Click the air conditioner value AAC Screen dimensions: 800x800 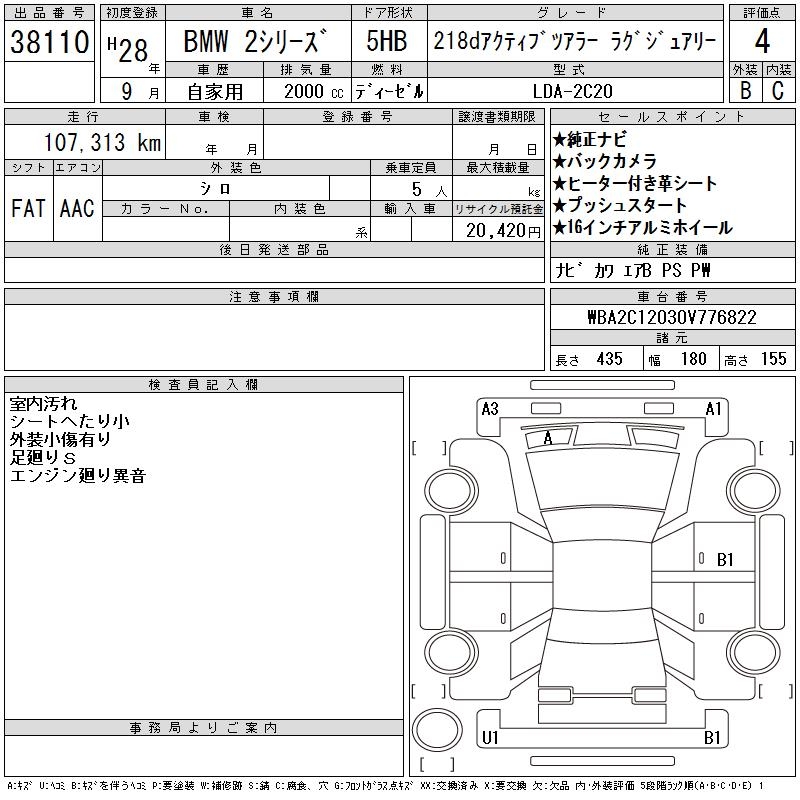click(77, 209)
